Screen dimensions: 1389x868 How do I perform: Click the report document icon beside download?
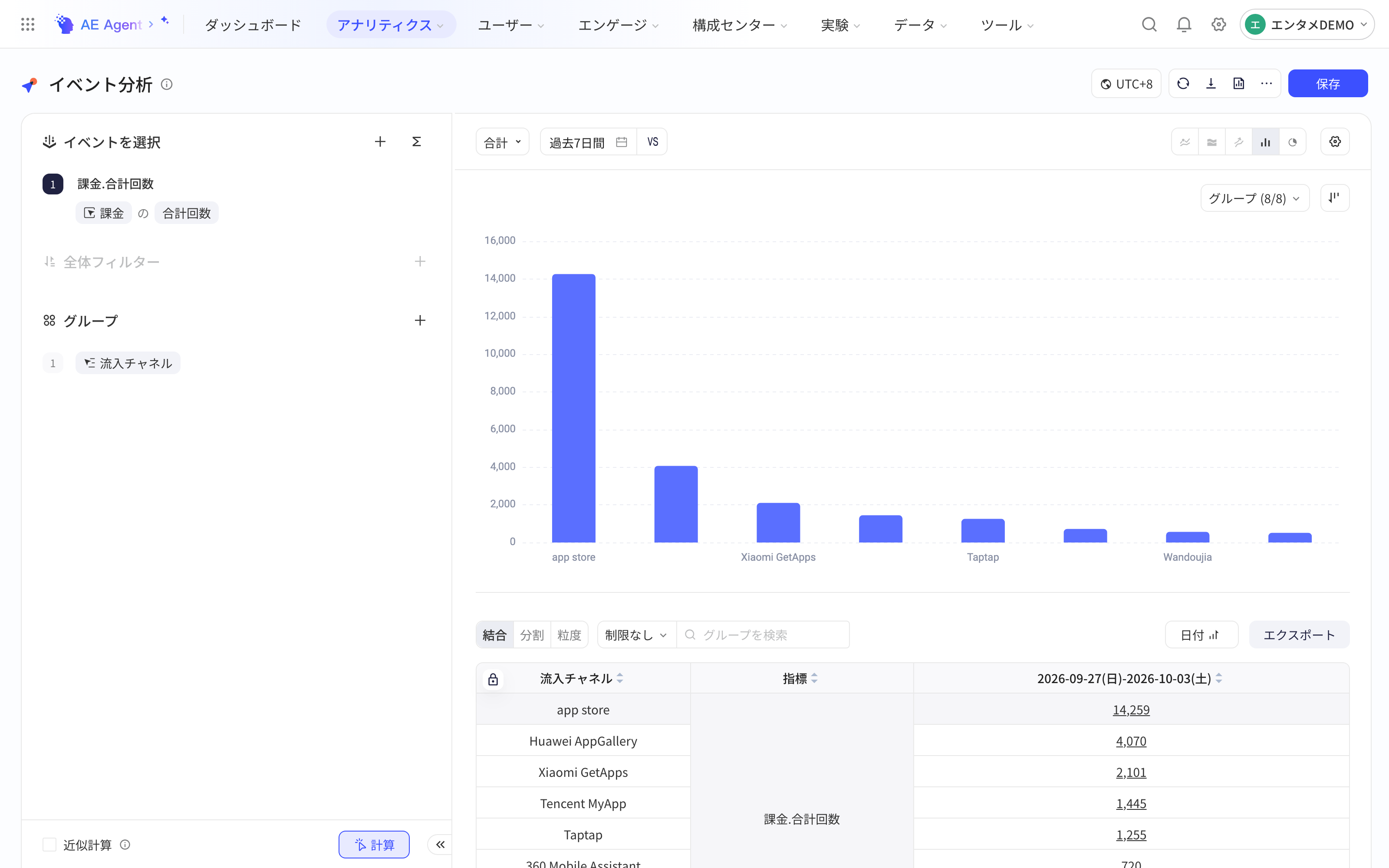[x=1239, y=84]
